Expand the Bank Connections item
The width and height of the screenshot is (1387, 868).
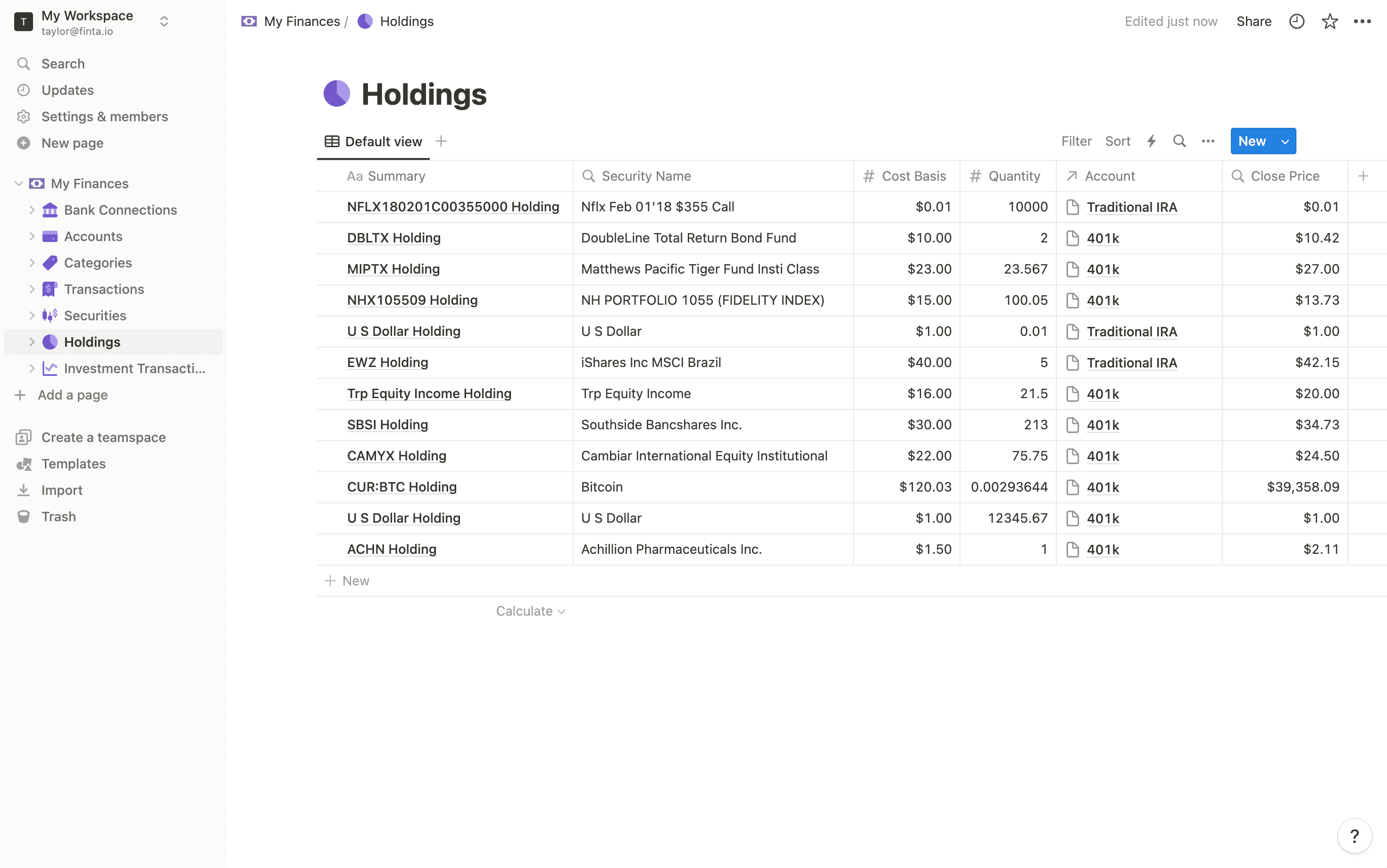pyautogui.click(x=32, y=209)
